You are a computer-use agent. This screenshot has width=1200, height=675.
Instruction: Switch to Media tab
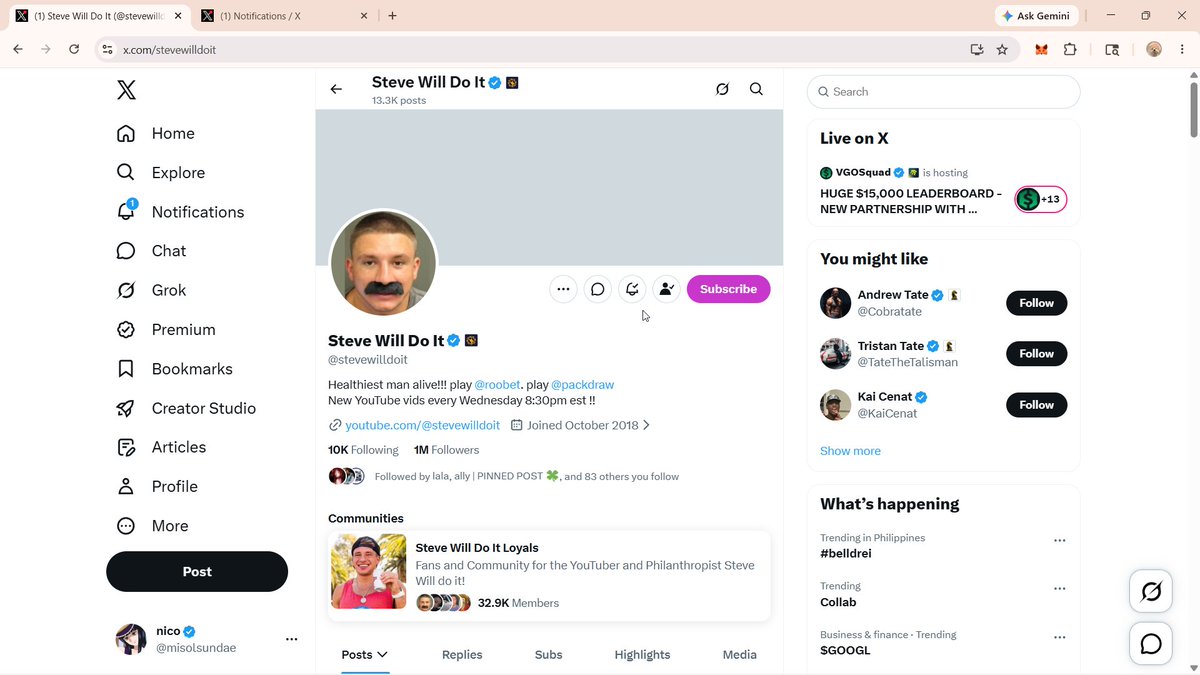pyautogui.click(x=740, y=655)
